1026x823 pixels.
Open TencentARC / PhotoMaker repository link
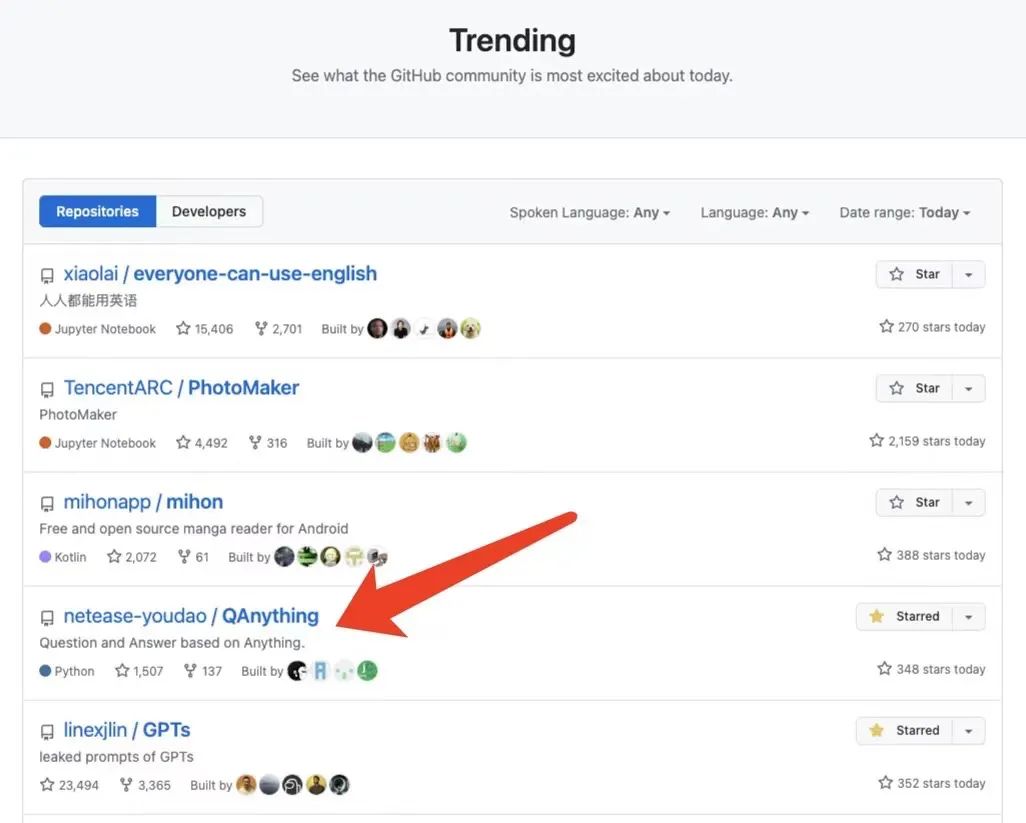(181, 388)
